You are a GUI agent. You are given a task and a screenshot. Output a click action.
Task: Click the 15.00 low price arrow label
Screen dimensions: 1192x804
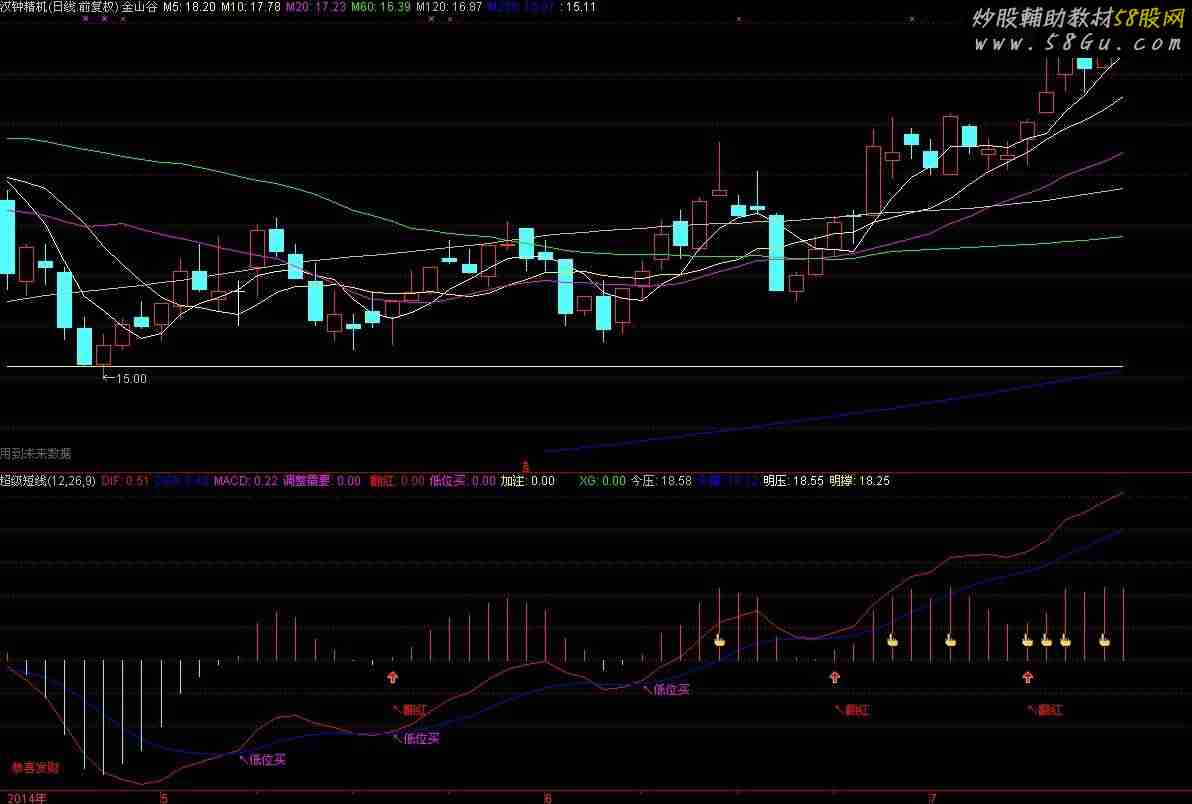(x=125, y=379)
